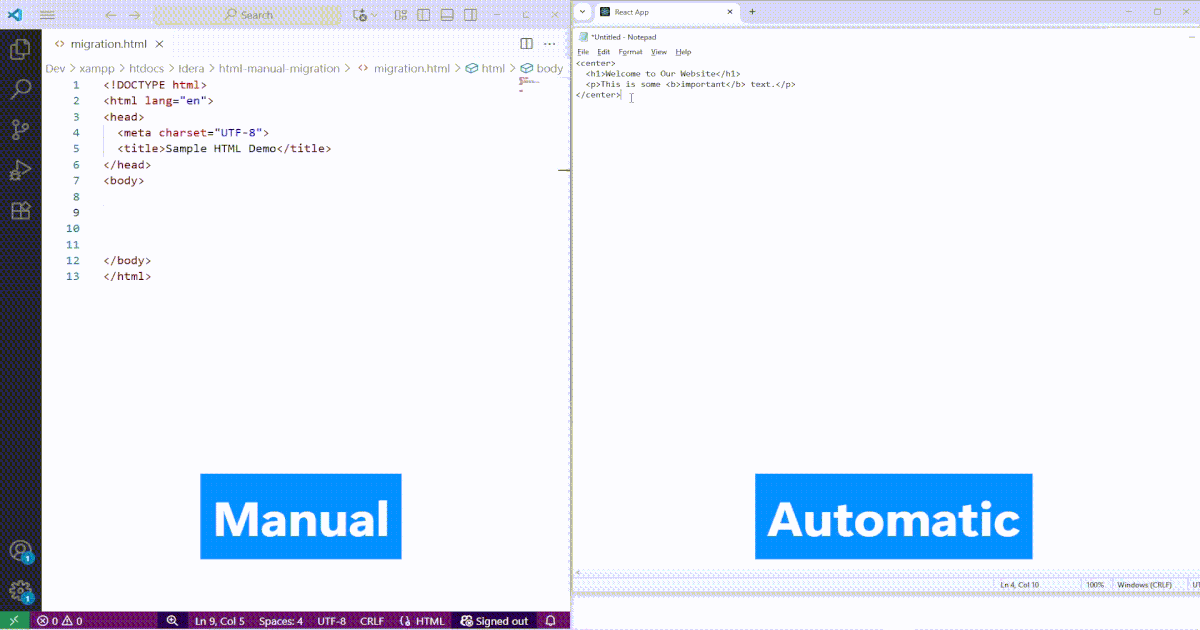1200x630 pixels.
Task: Open the Search view in the activity bar
Action: (x=20, y=89)
